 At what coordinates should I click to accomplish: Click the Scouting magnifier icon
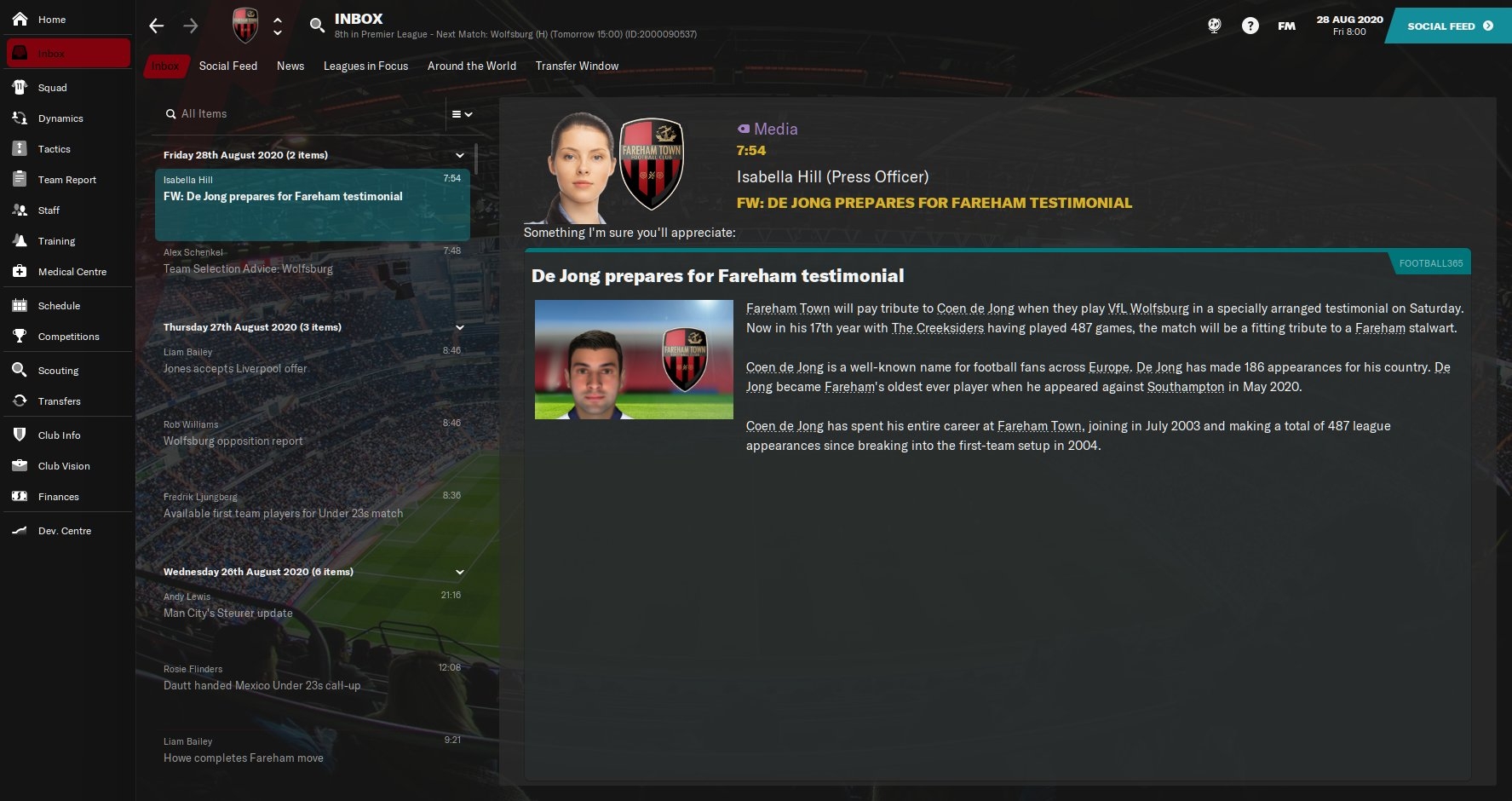20,370
